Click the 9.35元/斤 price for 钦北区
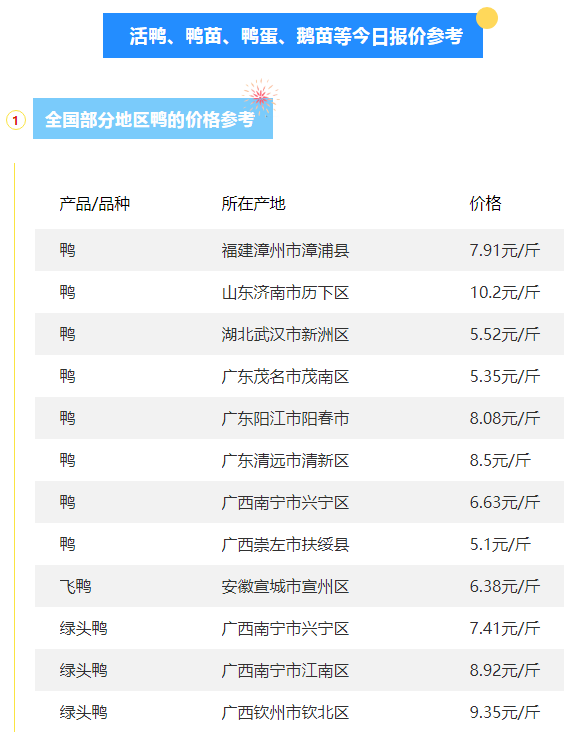Image resolution: width=582 pixels, height=732 pixels. pyautogui.click(x=505, y=712)
